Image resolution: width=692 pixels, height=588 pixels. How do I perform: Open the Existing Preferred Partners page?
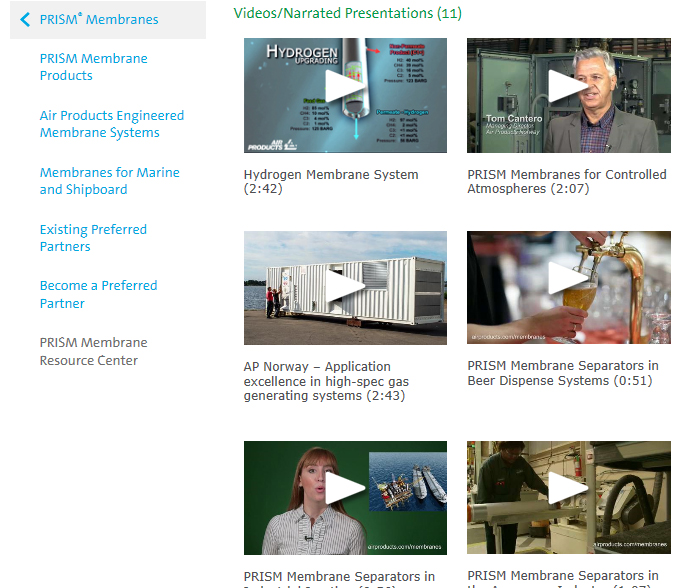(x=93, y=238)
